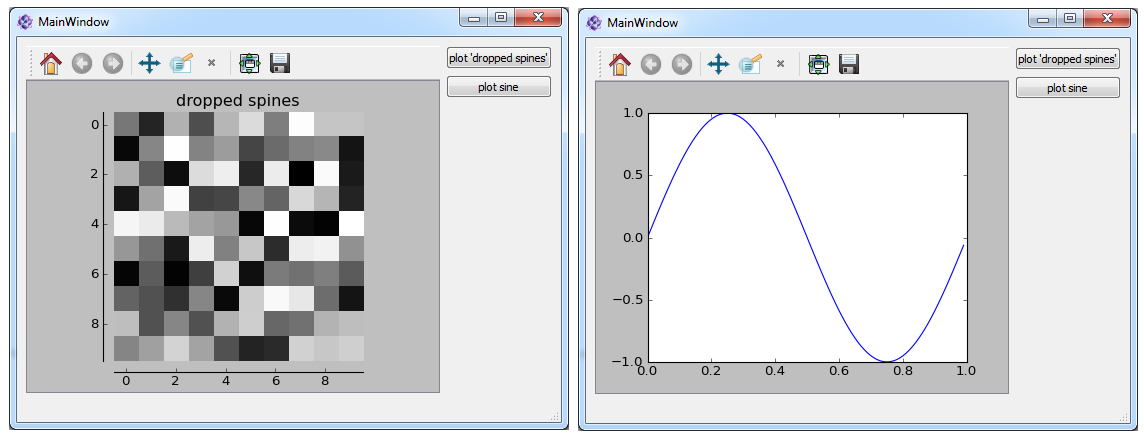Click Back arrow in dropped spines window toolbar
This screenshot has height=436, width=1144.
[82, 63]
